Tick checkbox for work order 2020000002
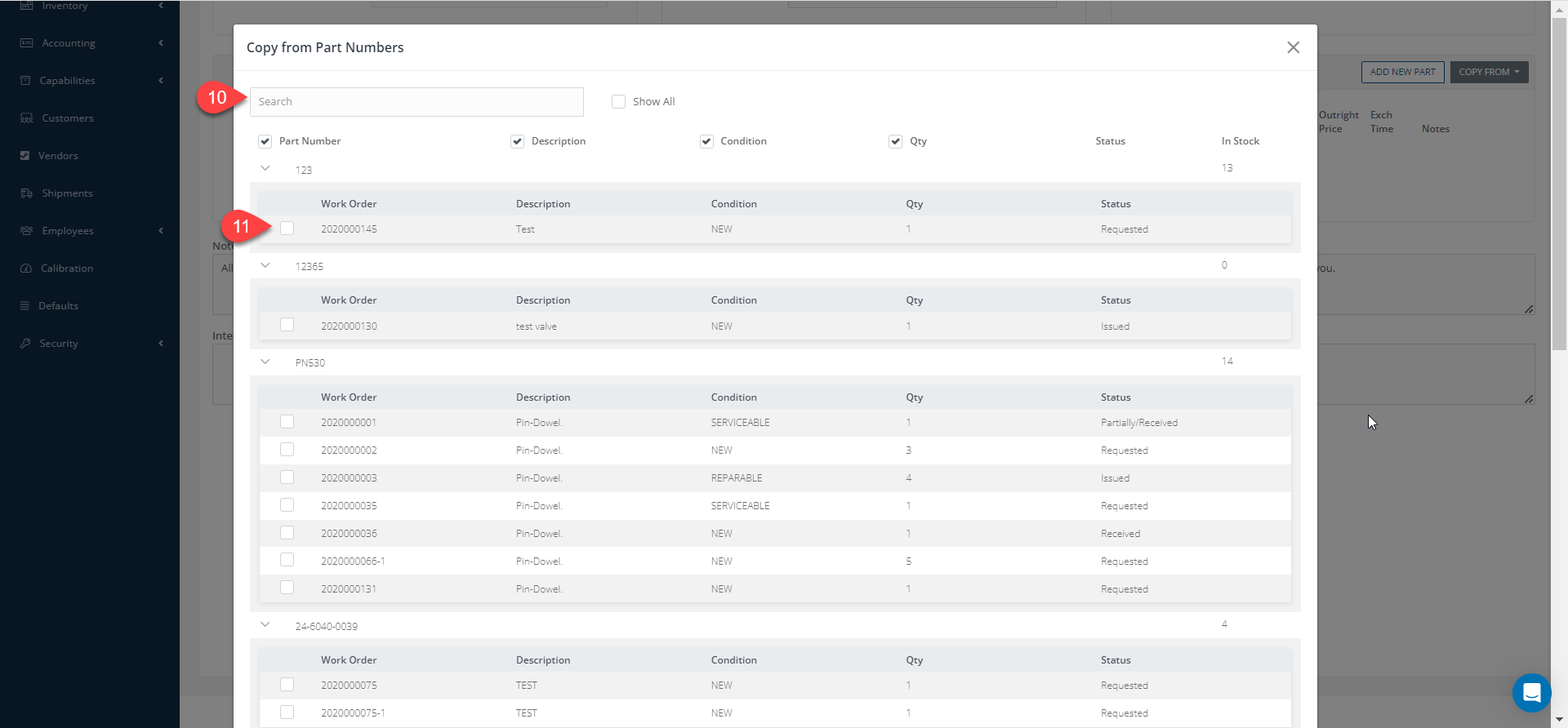Image resolution: width=1568 pixels, height=728 pixels. click(287, 450)
